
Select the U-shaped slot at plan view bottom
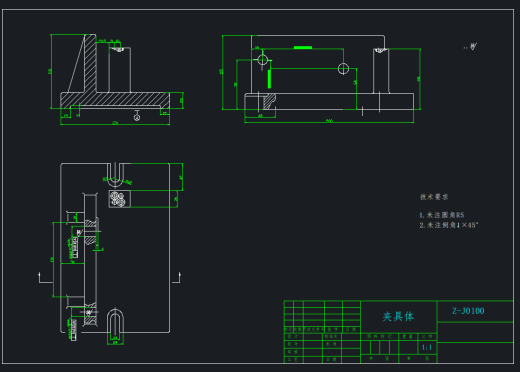coord(115,321)
